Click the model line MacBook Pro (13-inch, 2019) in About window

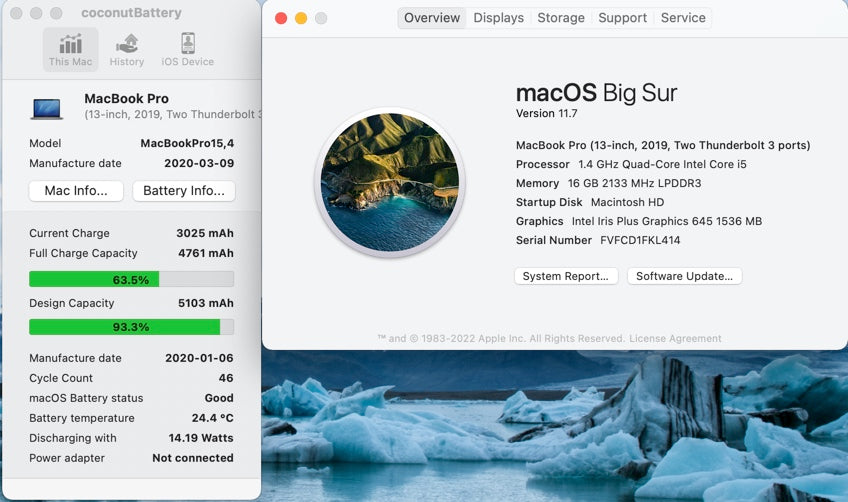click(663, 146)
